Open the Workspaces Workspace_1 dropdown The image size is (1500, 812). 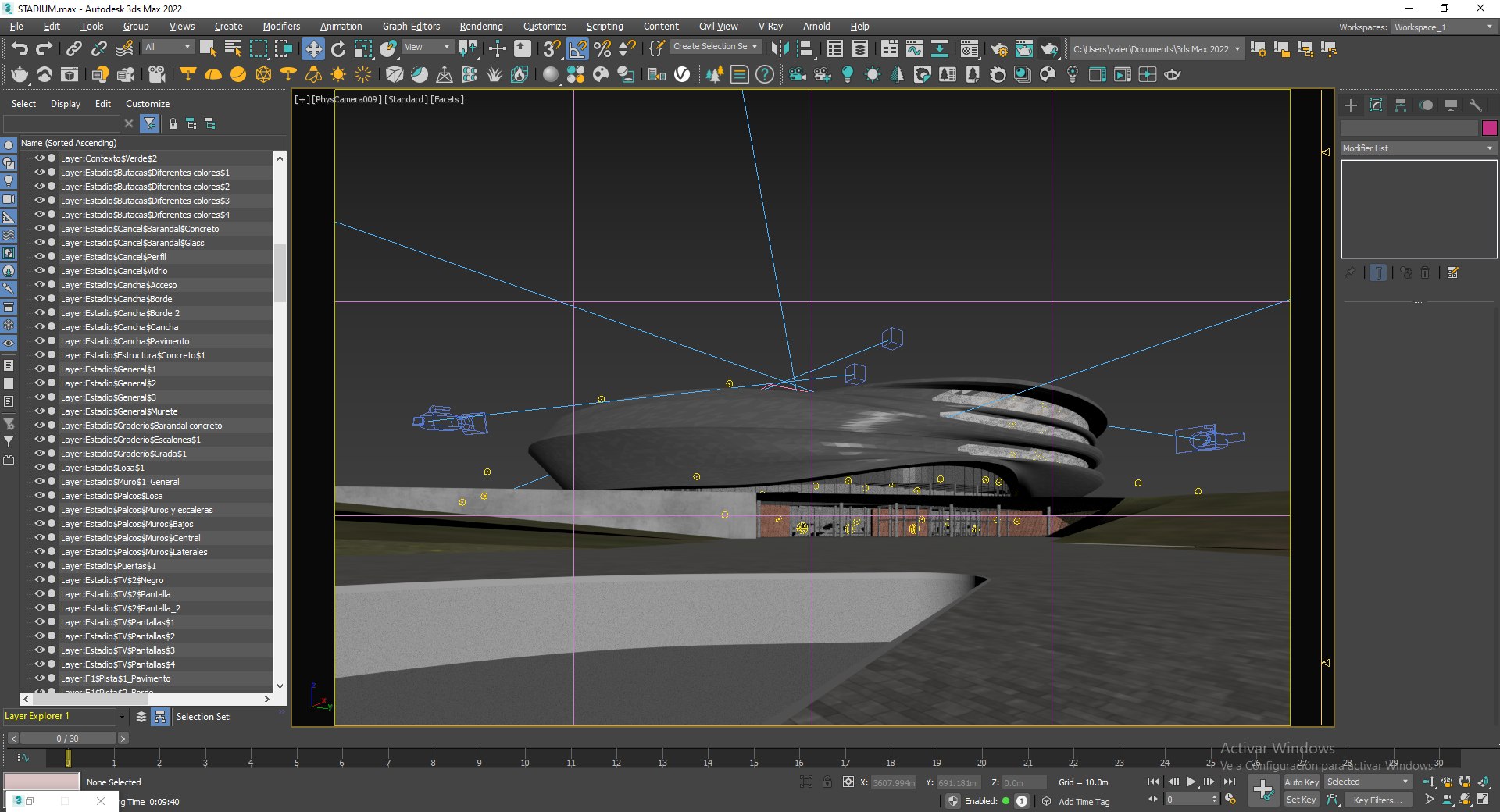1444,27
